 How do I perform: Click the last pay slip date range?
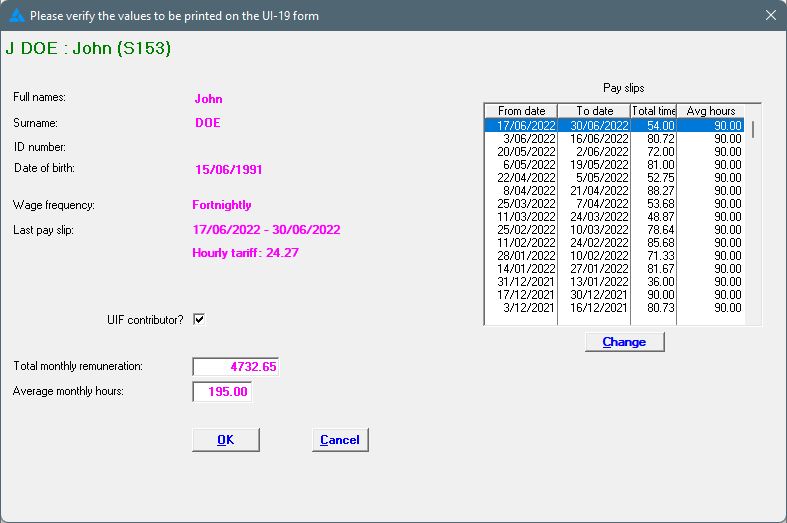267,230
